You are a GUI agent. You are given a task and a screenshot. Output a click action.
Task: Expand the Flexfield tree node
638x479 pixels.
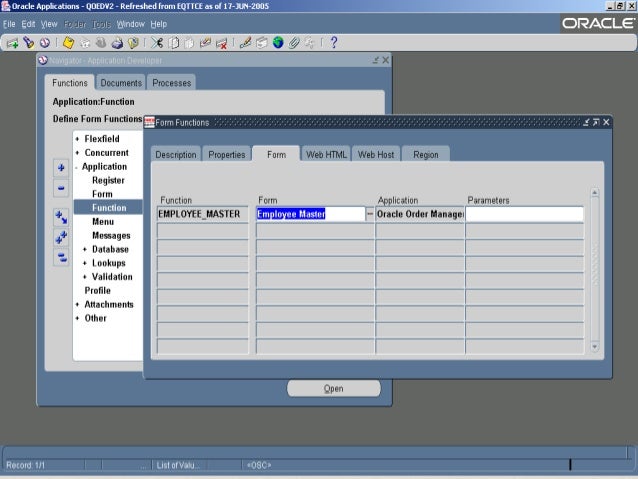pyautogui.click(x=78, y=138)
